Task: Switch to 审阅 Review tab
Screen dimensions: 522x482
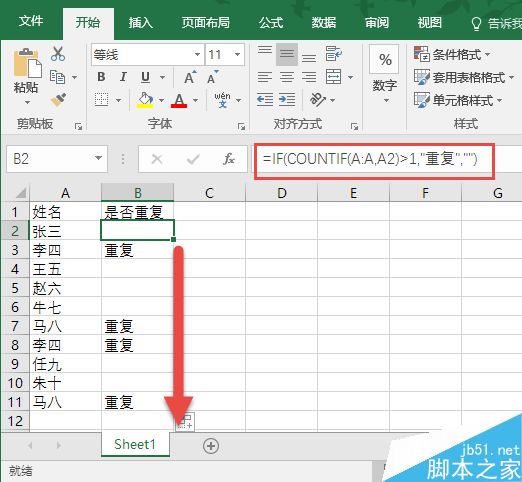Action: pos(377,23)
